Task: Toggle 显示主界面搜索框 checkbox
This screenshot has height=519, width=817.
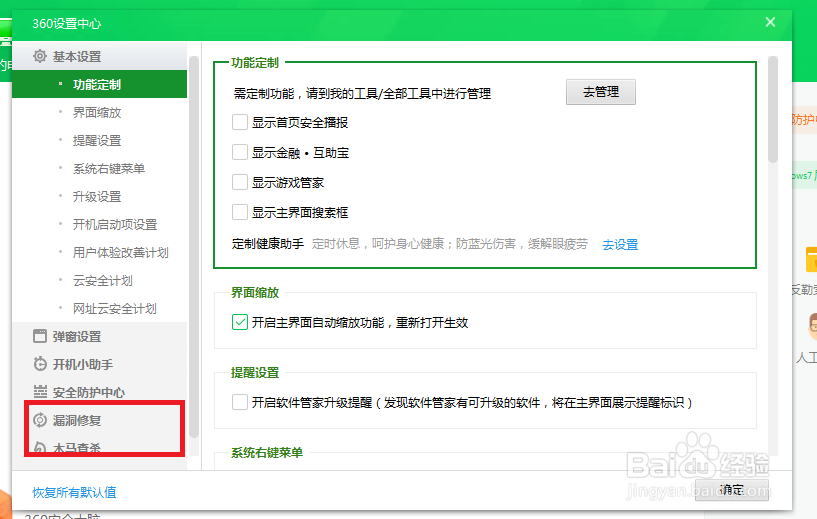Action: point(240,212)
